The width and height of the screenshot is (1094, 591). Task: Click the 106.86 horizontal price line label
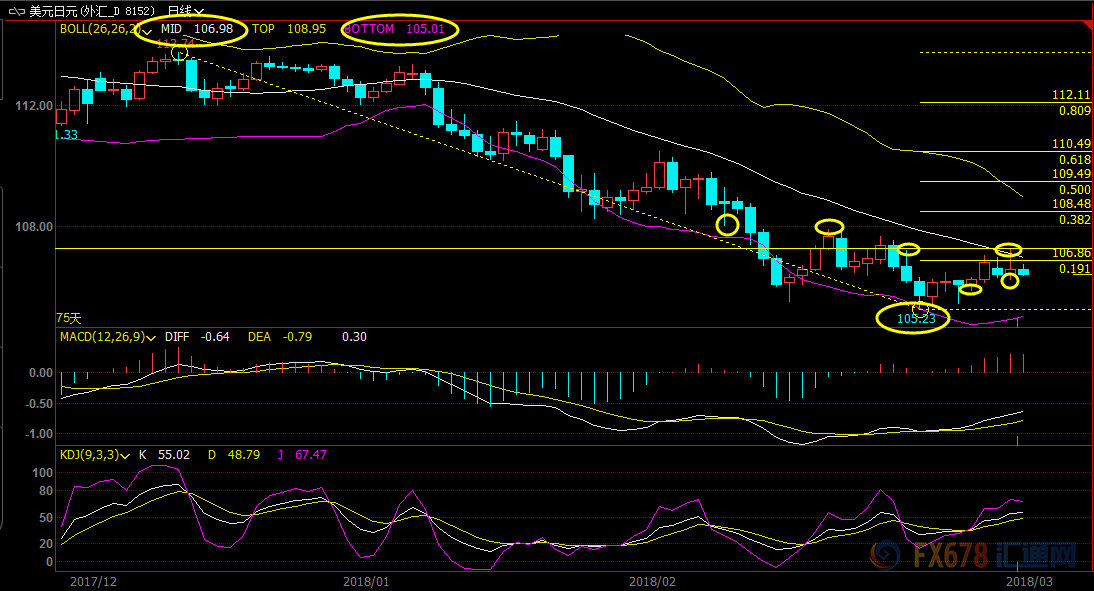[x=1071, y=253]
